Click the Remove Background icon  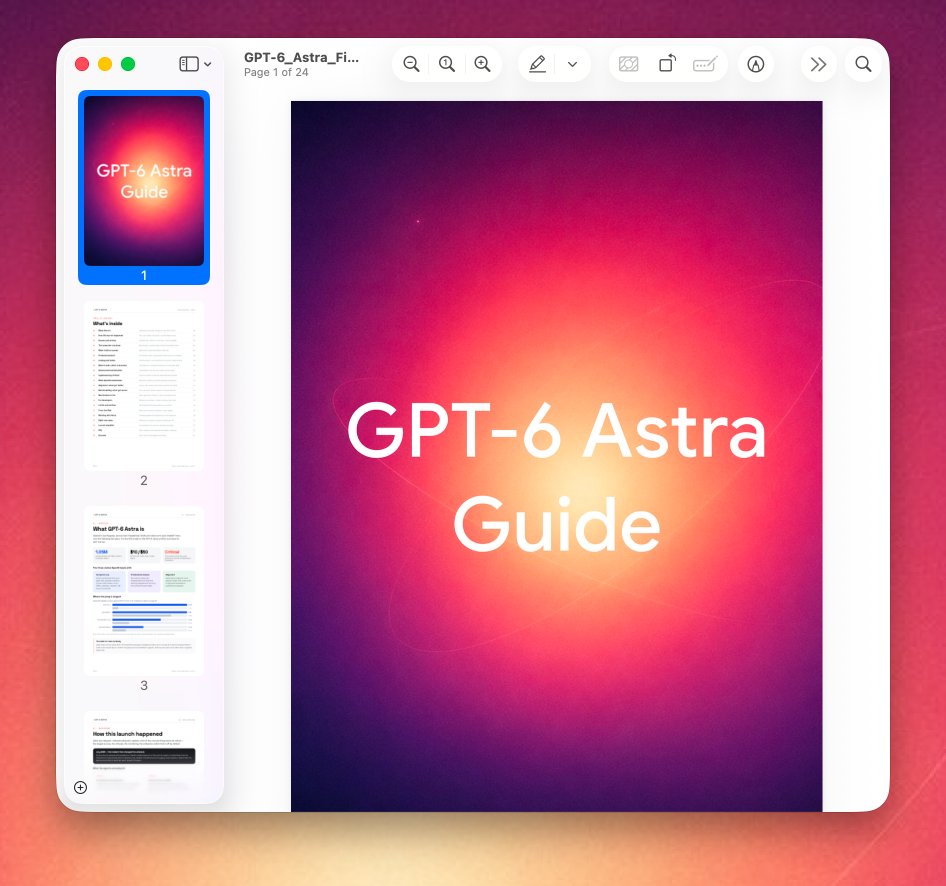[x=629, y=64]
